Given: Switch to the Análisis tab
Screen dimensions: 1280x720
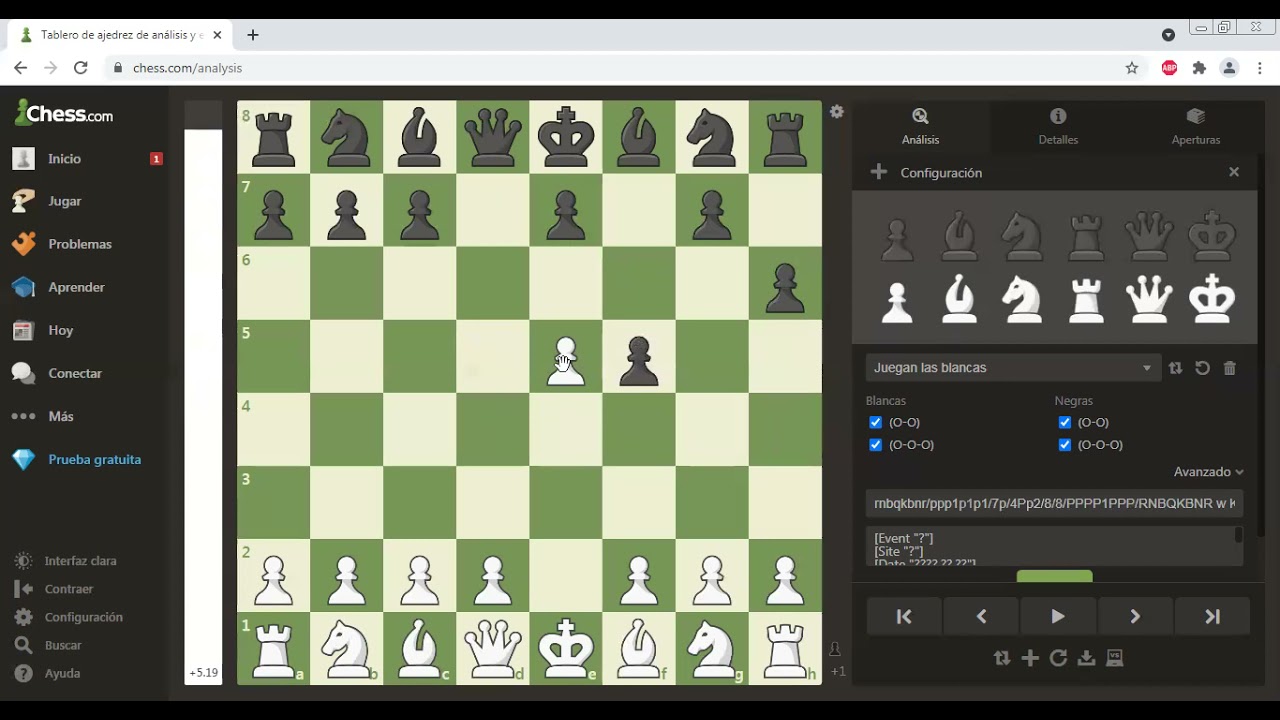Looking at the screenshot, I should click(920, 127).
